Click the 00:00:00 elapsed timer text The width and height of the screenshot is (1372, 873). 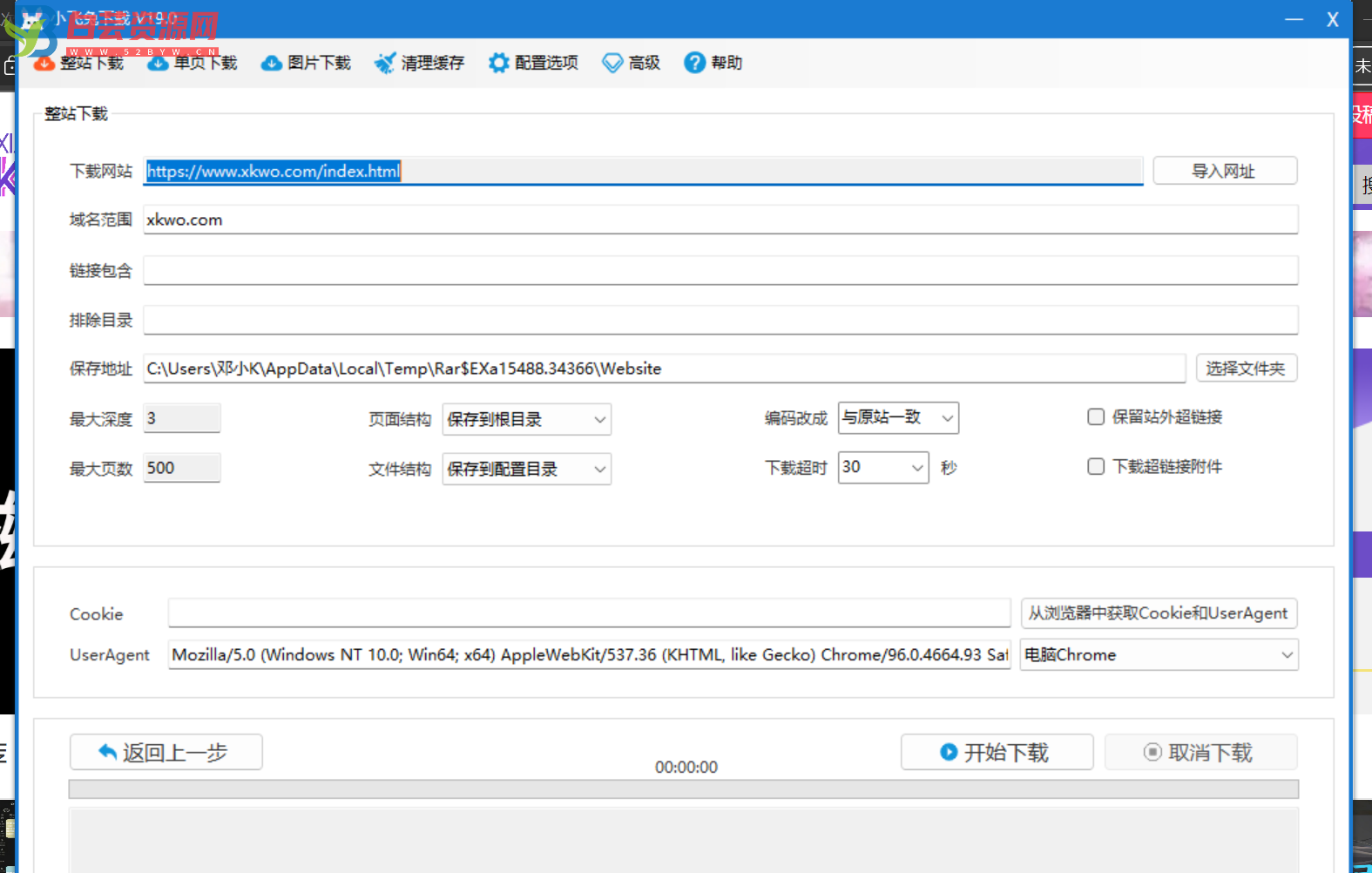click(x=686, y=768)
